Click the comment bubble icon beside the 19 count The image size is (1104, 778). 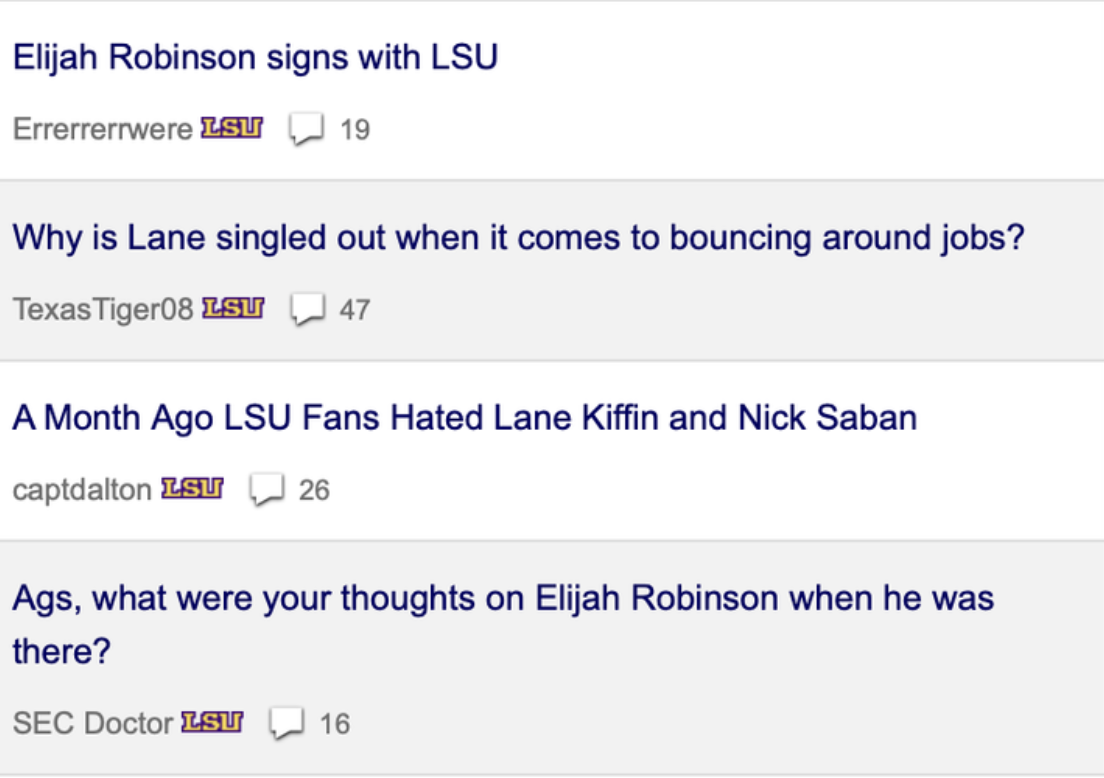click(x=306, y=130)
